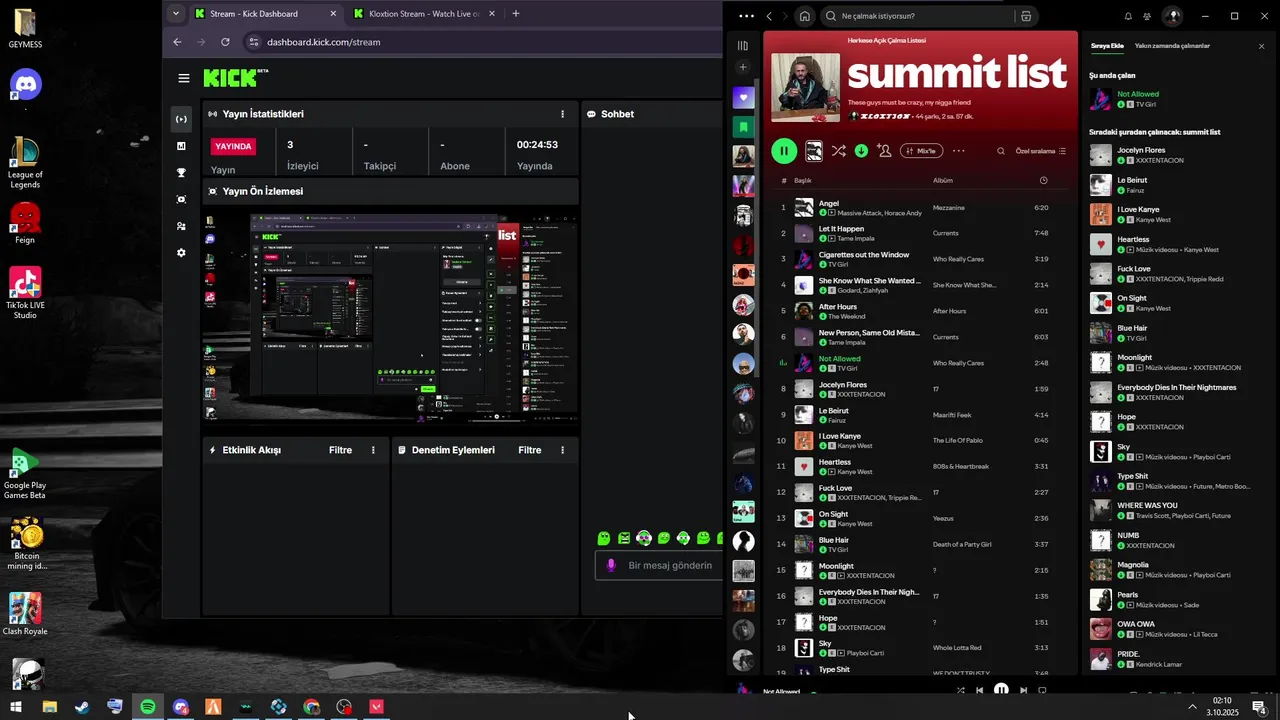The height and width of the screenshot is (720, 1280).
Task: Open Liked Songs heart in Spotify sidebar
Action: 743,97
